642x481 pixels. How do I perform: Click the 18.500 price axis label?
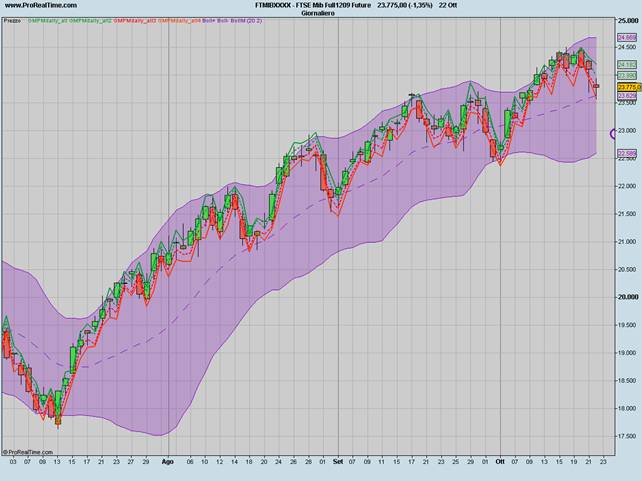coord(628,381)
